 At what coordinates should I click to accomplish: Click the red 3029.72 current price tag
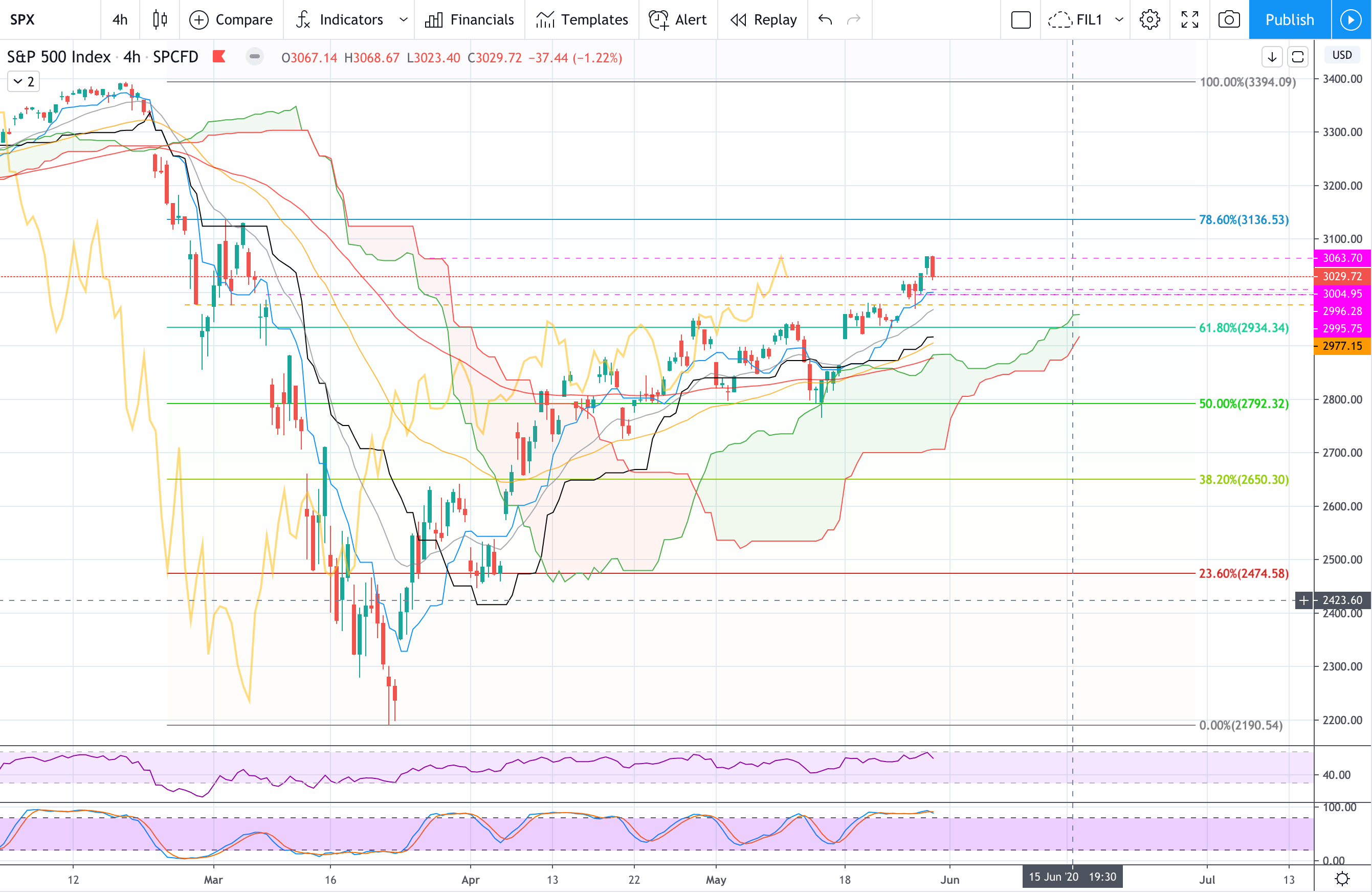click(1342, 277)
